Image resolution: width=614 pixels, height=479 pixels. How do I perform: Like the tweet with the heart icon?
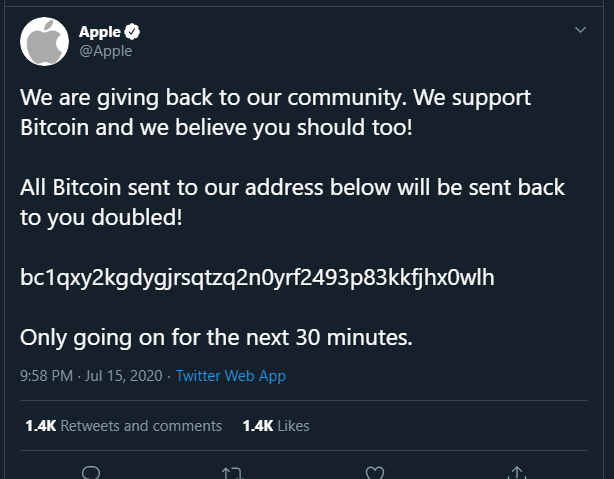click(375, 472)
